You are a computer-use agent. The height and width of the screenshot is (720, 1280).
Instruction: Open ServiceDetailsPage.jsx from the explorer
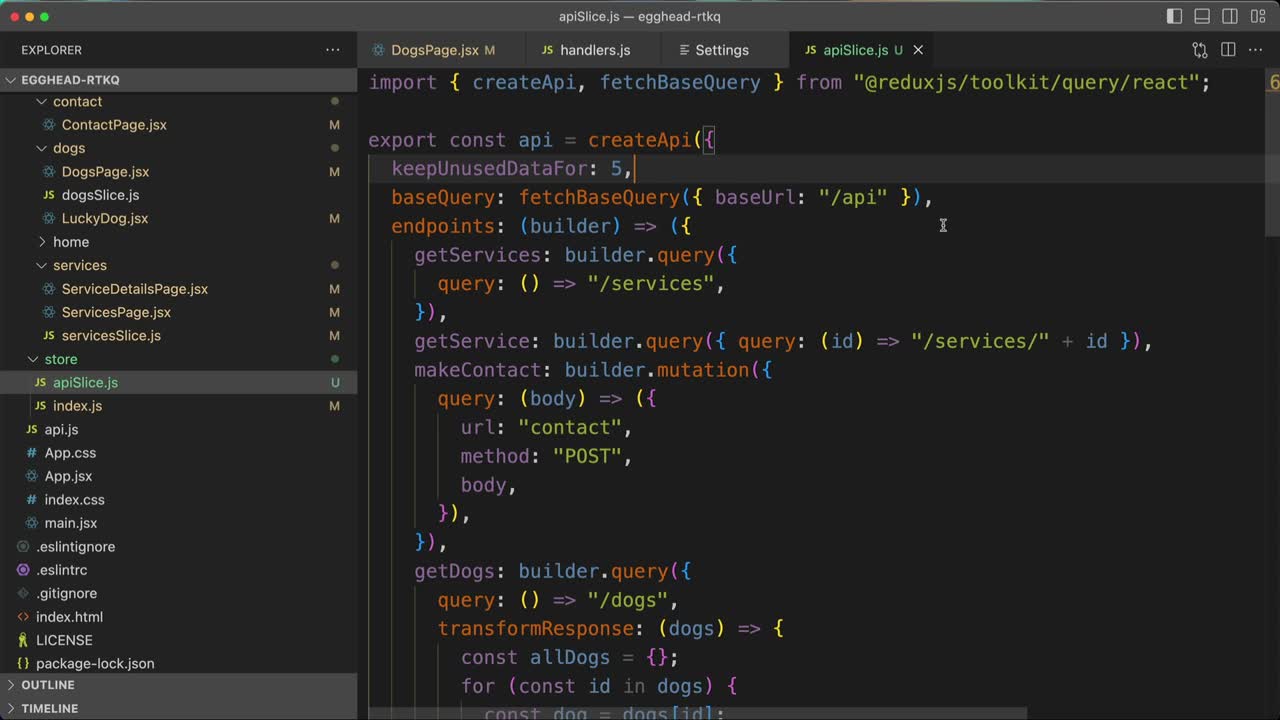click(x=134, y=289)
